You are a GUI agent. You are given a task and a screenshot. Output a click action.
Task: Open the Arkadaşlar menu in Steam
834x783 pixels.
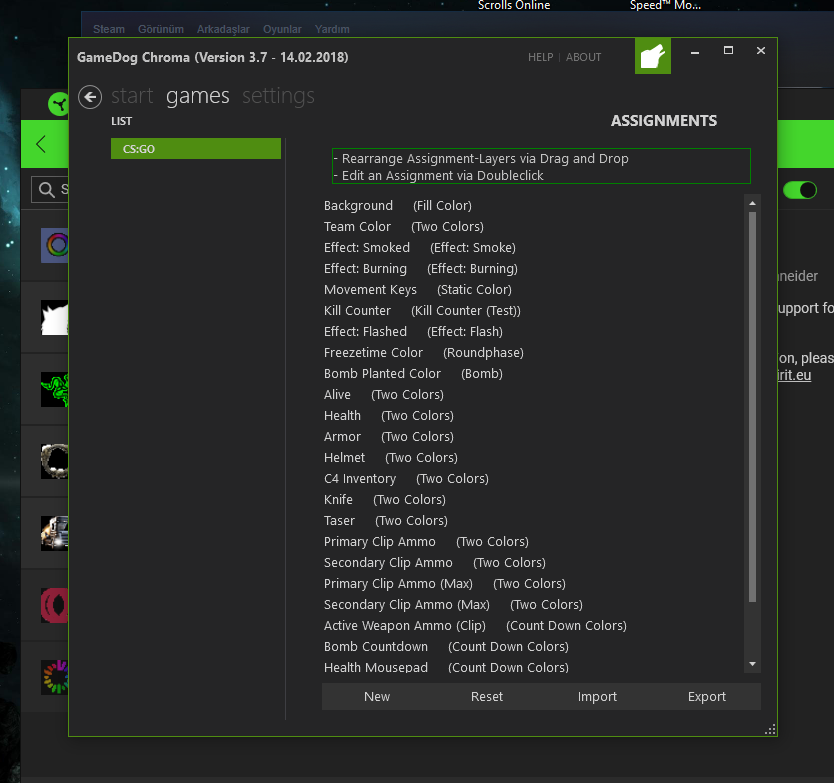point(223,29)
